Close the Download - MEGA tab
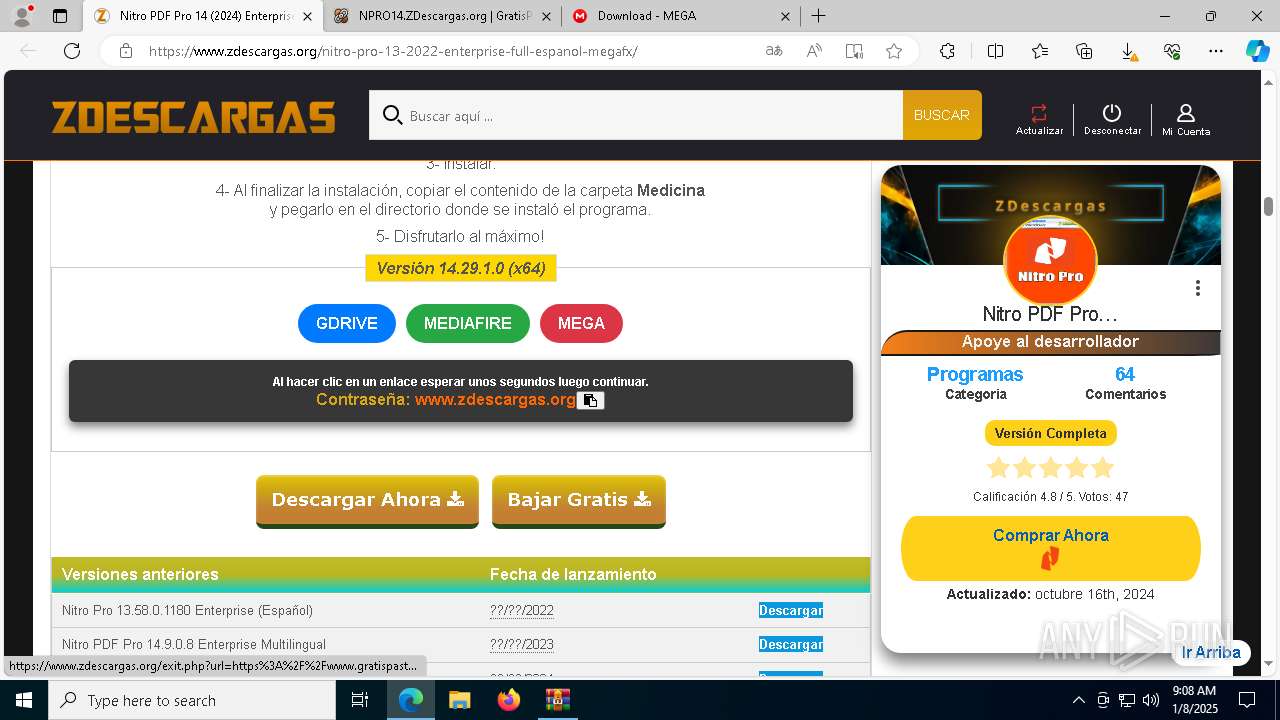1280x720 pixels. click(x=785, y=16)
